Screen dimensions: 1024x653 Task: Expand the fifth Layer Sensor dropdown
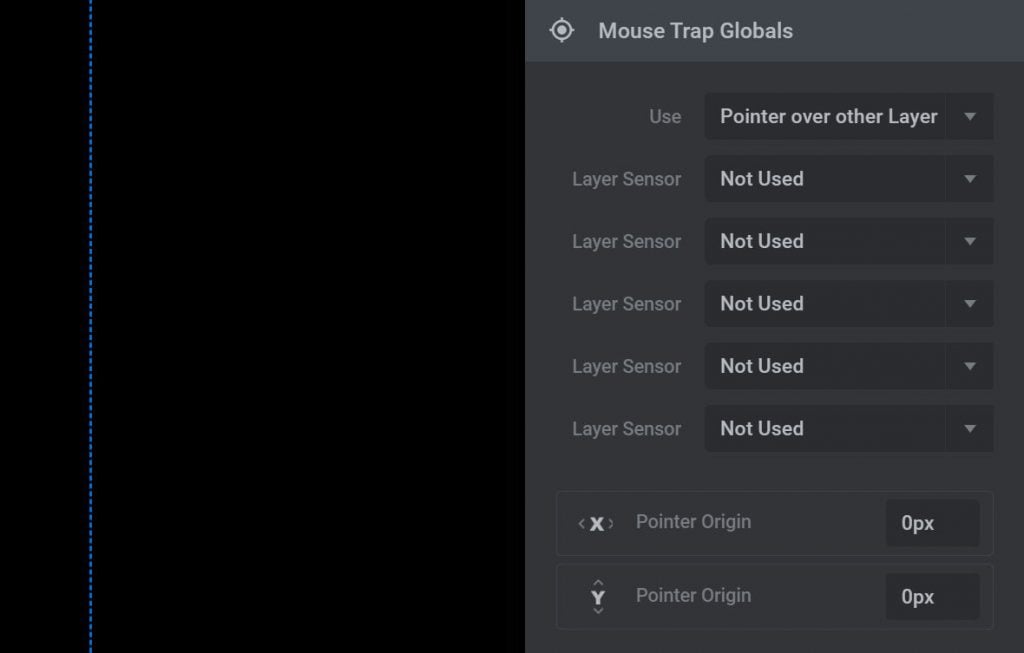pos(968,428)
